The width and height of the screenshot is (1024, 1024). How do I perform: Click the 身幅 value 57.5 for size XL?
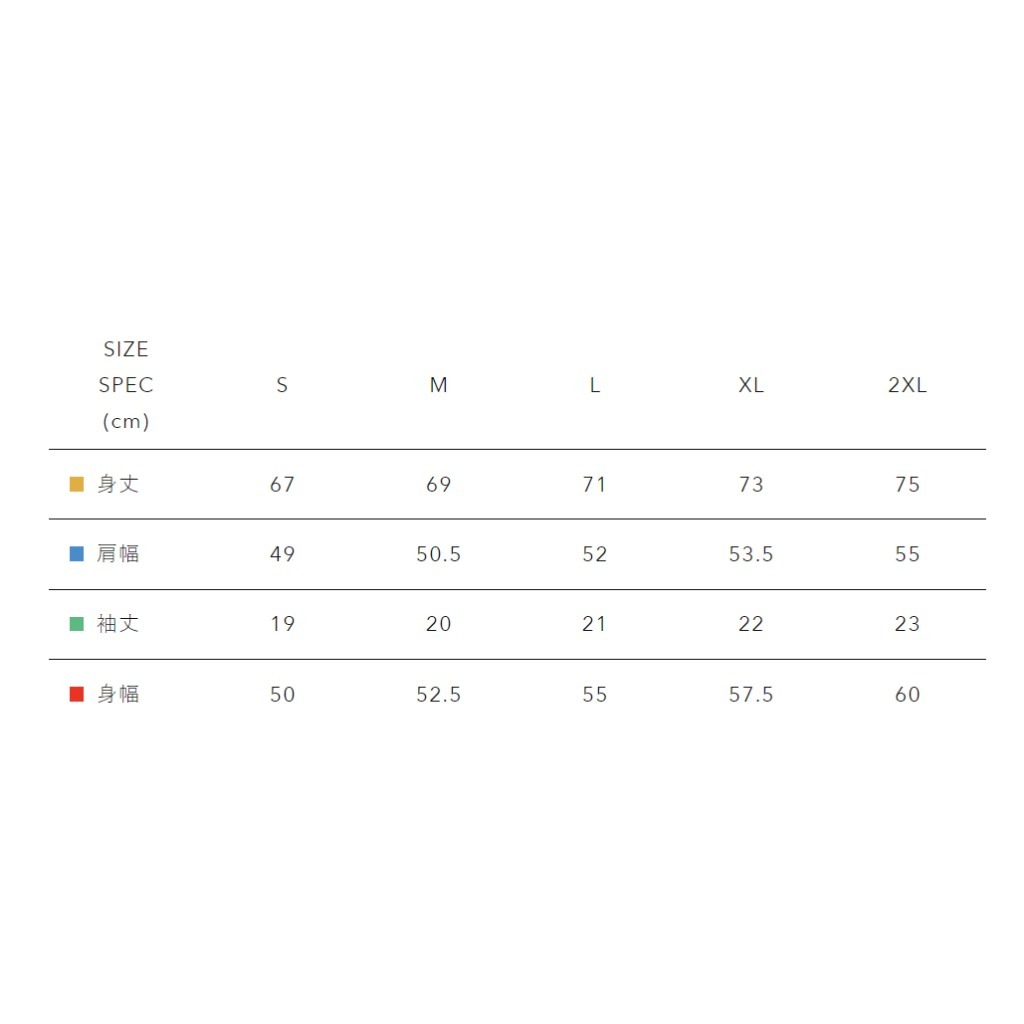pos(751,694)
